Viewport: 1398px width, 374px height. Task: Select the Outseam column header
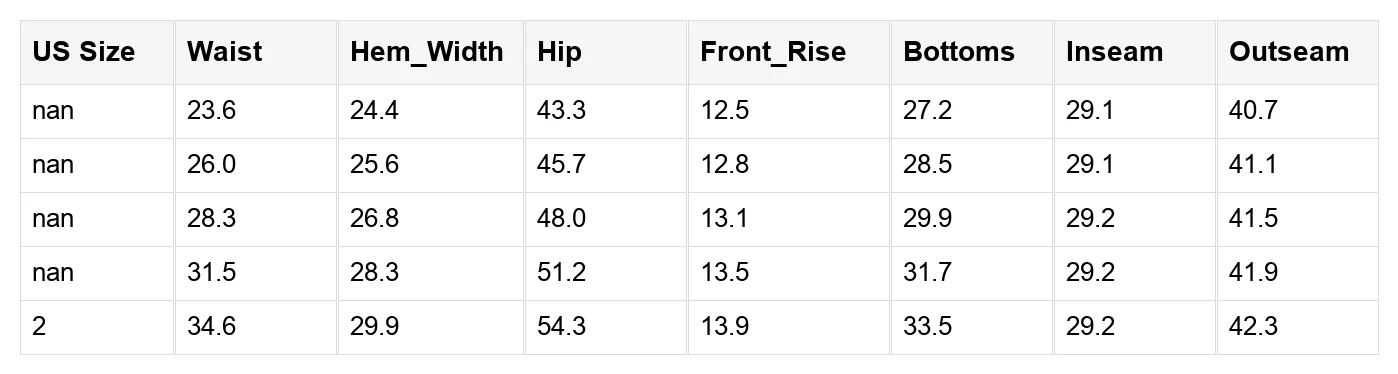coord(1297,53)
